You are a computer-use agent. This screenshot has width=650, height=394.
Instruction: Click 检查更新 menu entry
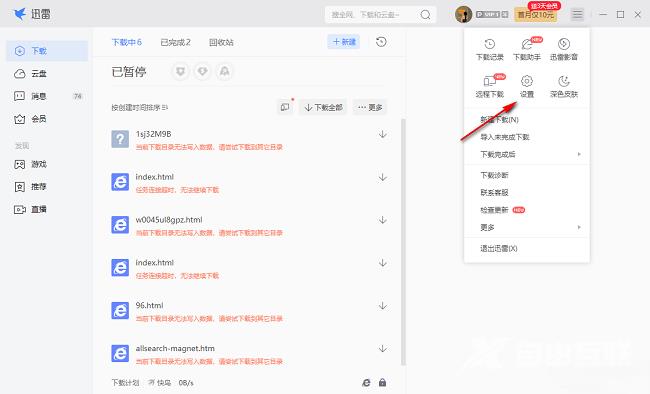[x=494, y=210]
